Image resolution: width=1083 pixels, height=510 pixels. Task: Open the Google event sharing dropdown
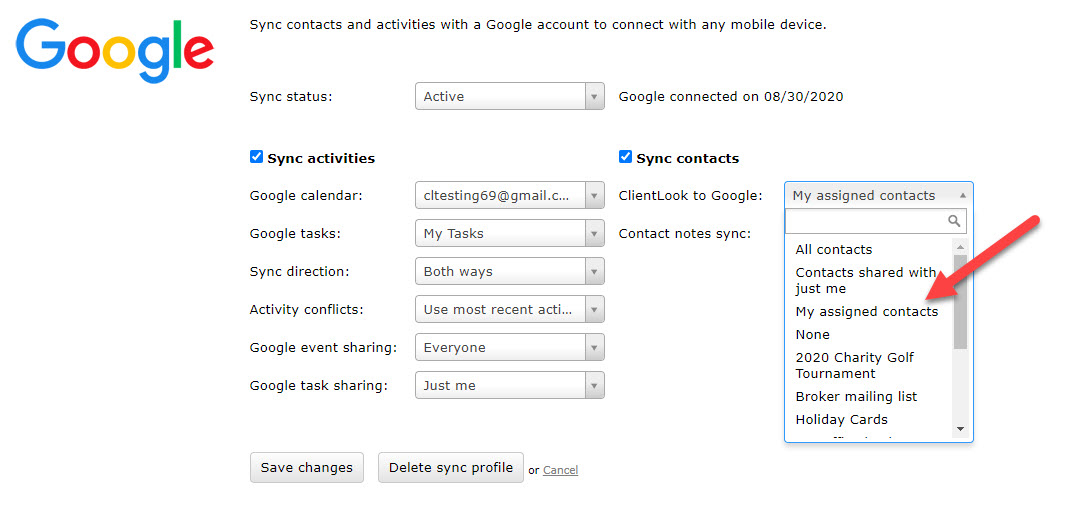coord(510,348)
